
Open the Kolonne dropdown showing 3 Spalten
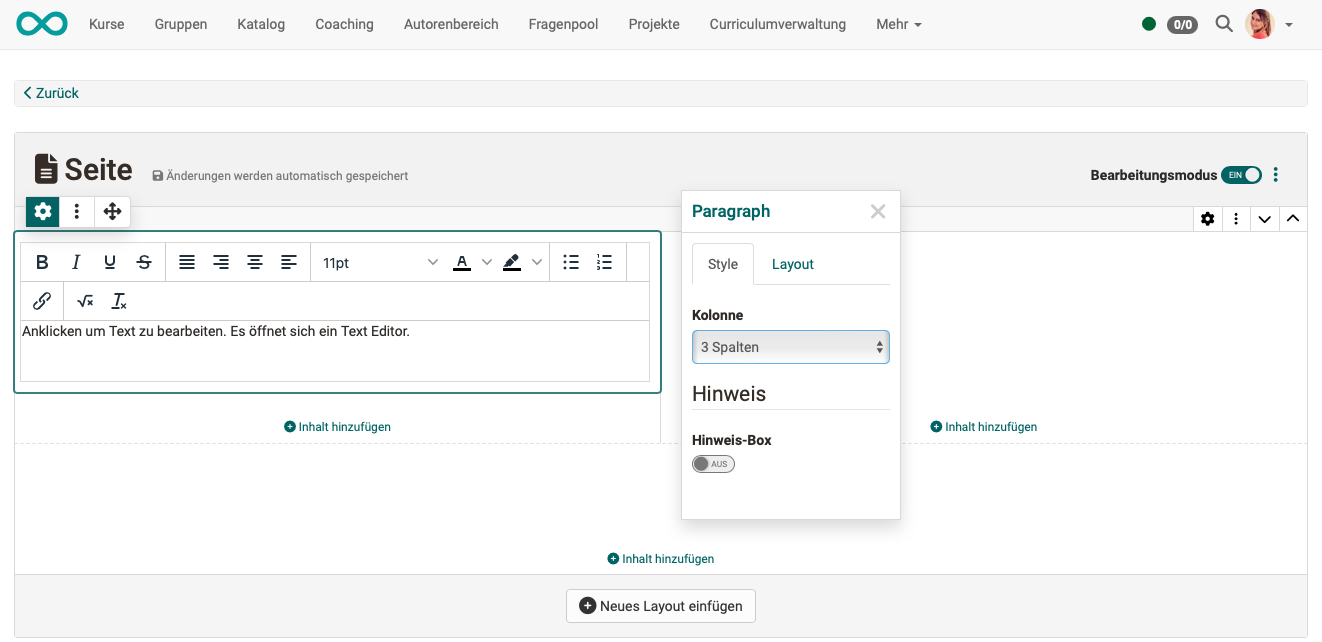tap(790, 347)
